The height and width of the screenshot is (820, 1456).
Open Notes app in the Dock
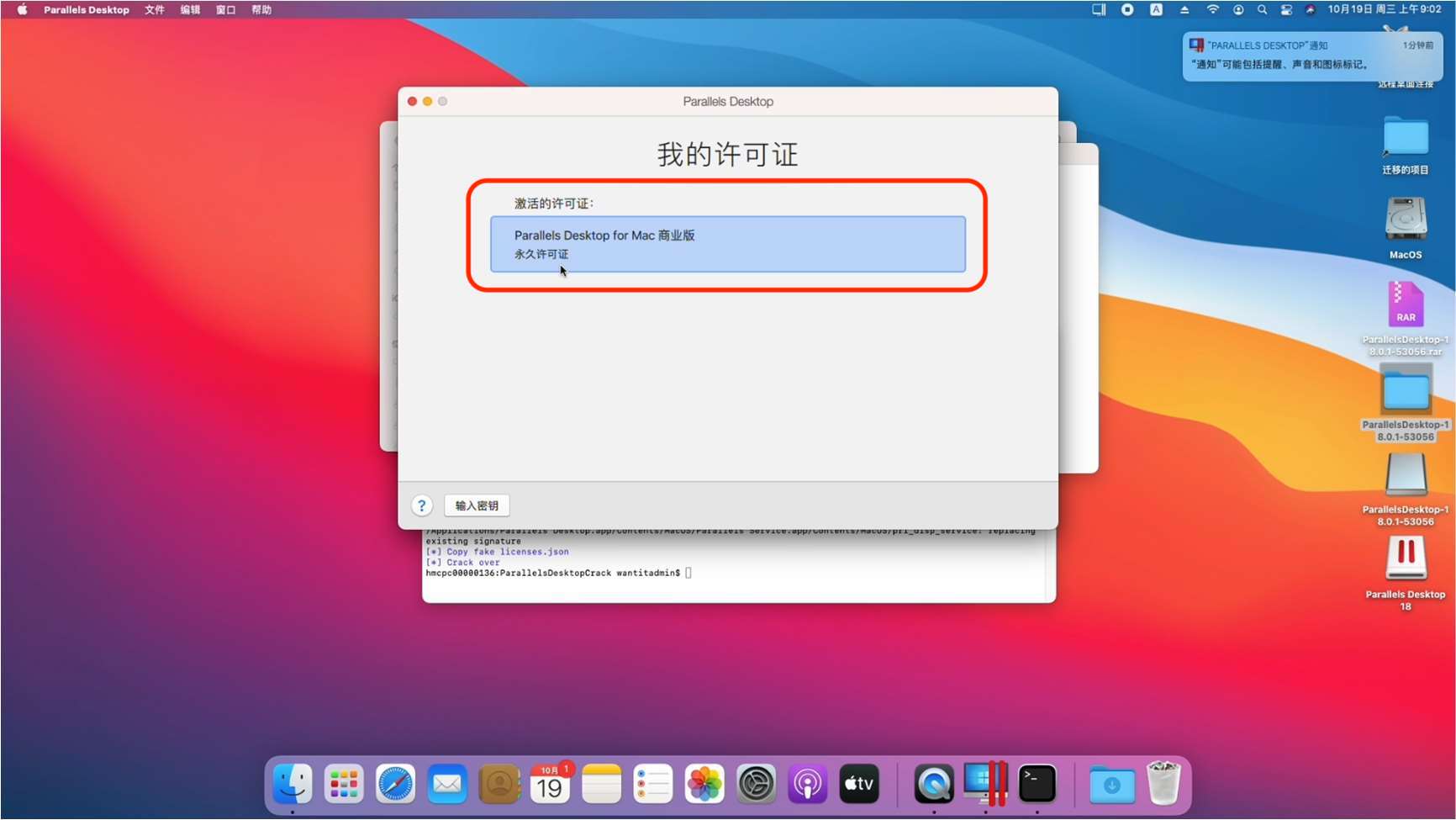602,784
